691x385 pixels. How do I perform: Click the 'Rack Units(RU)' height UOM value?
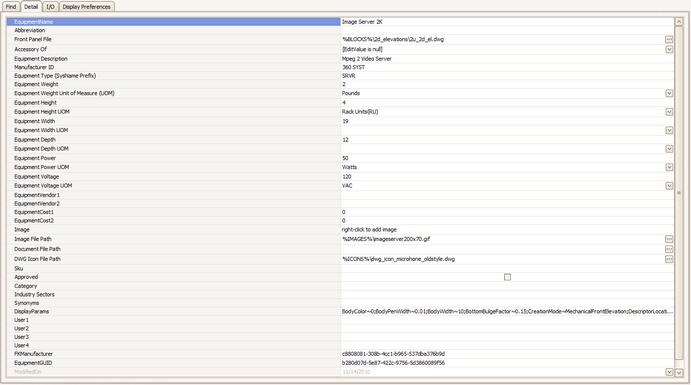coord(360,112)
